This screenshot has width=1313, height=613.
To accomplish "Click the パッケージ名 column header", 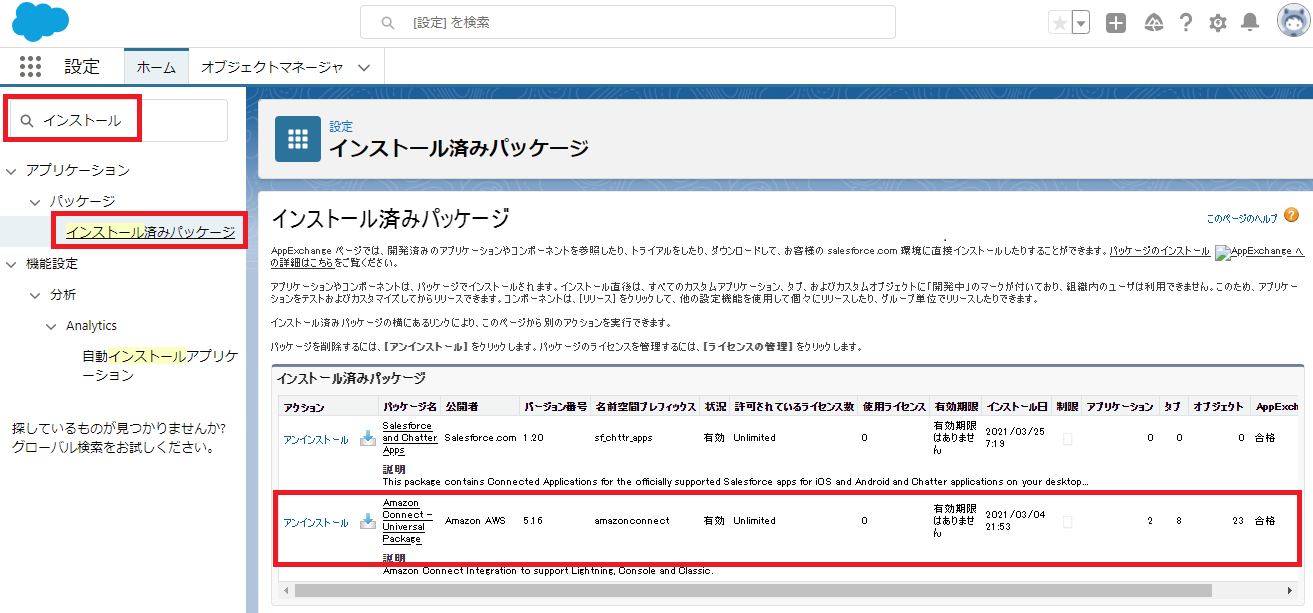I will click(409, 407).
